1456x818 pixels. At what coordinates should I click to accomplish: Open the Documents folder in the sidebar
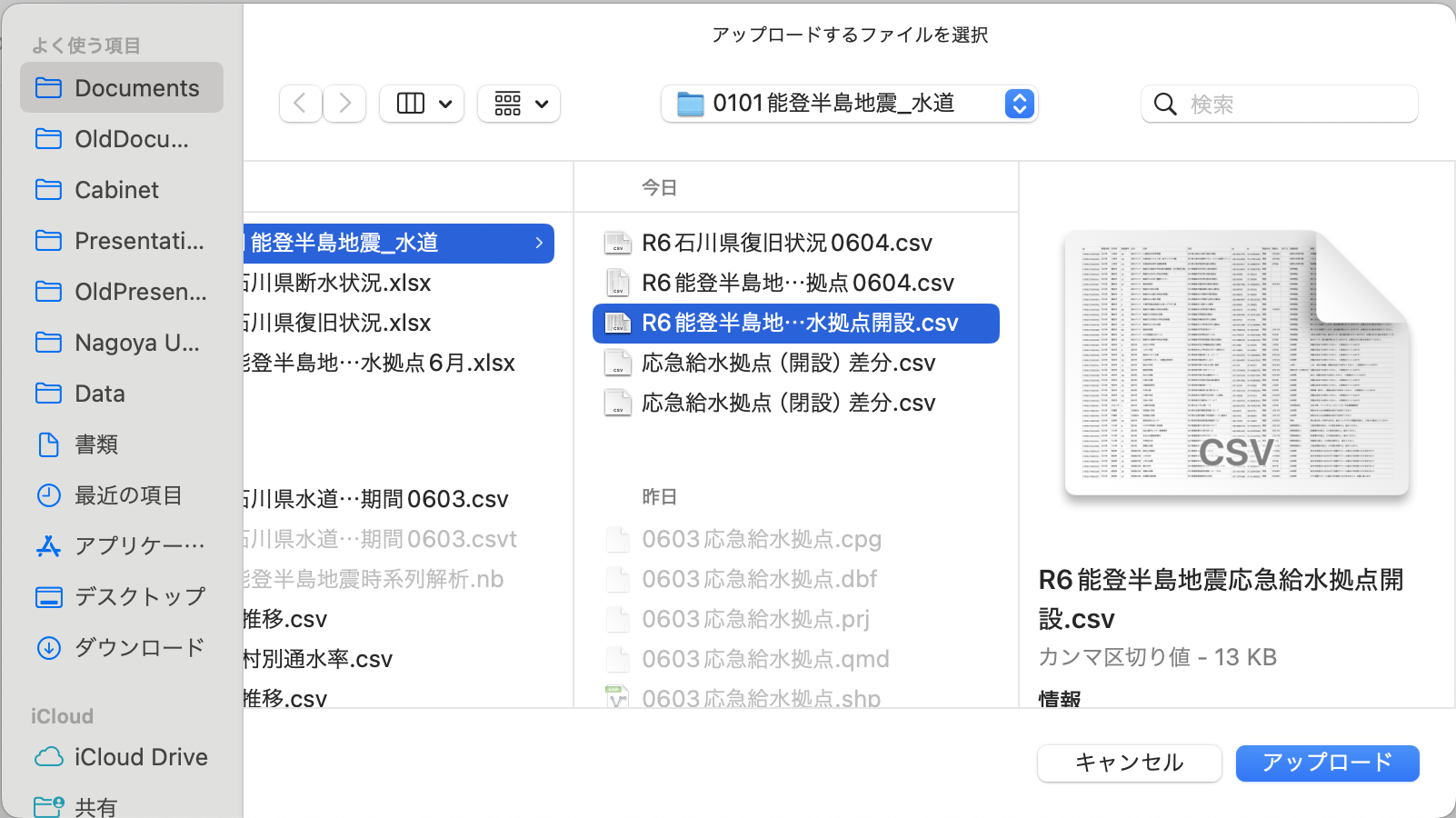[x=135, y=87]
